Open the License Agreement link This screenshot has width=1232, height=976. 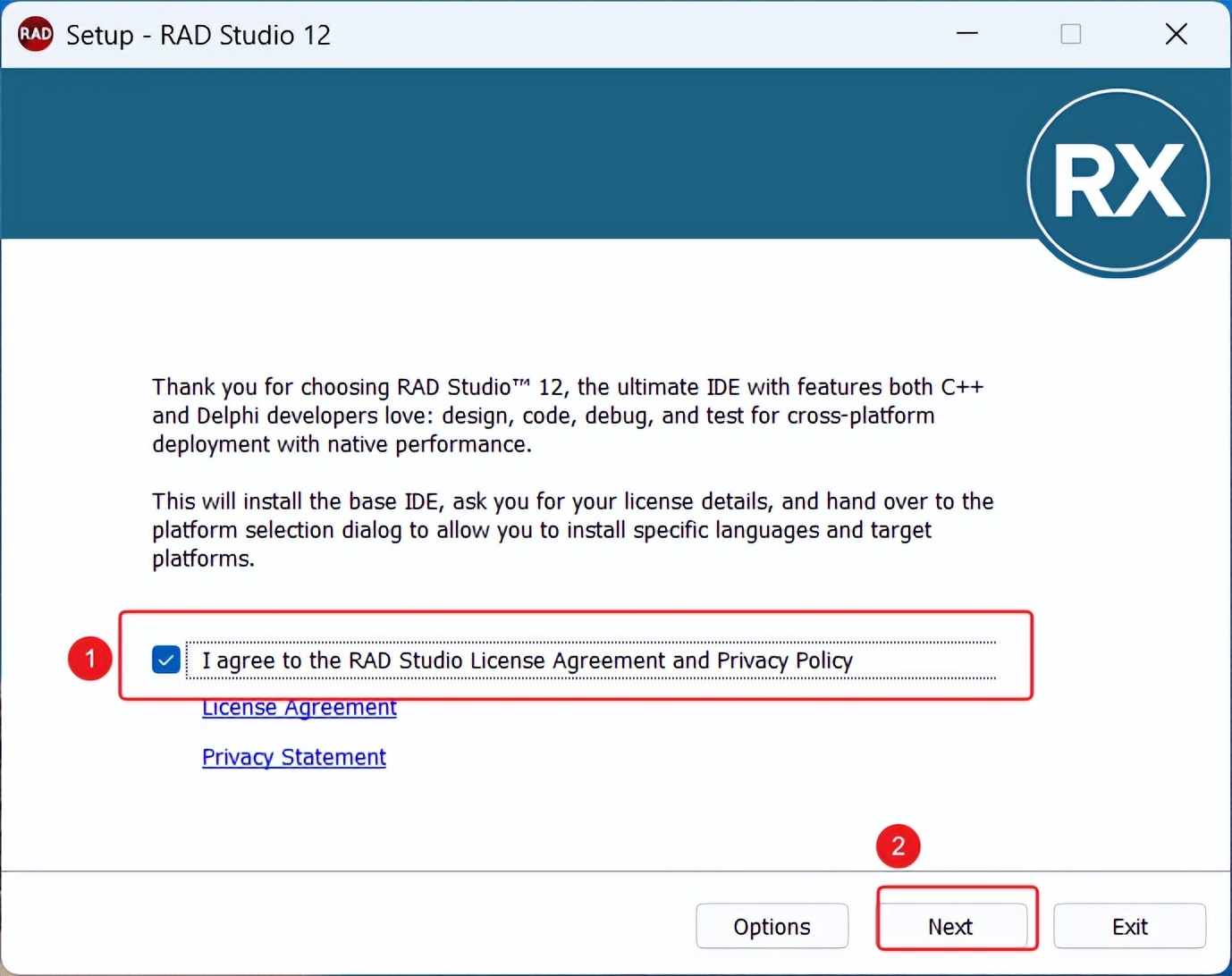coord(300,708)
